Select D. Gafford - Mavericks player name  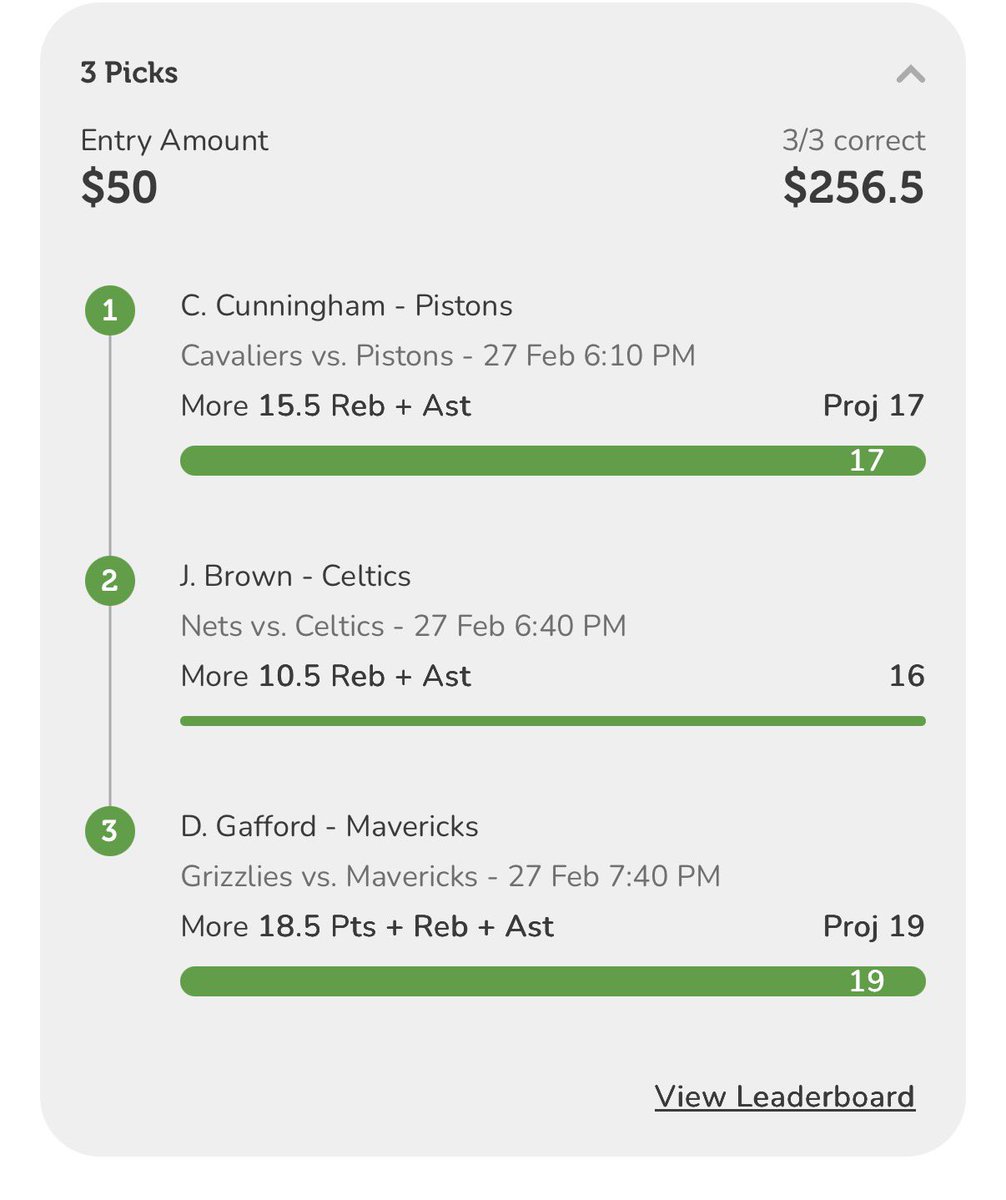(x=330, y=826)
